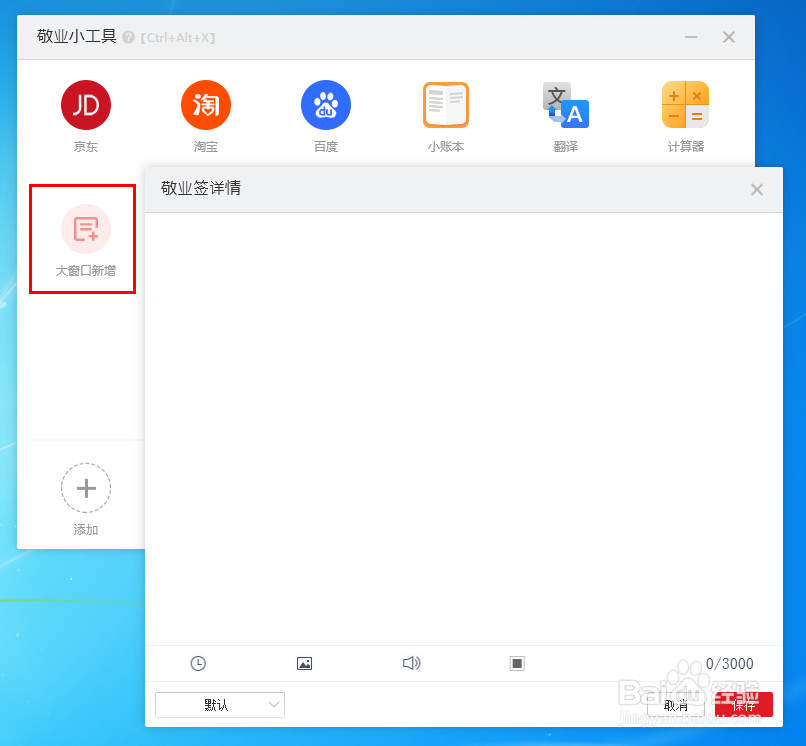Click the 取消 cancel button
Image resolution: width=806 pixels, height=746 pixels.
(676, 705)
